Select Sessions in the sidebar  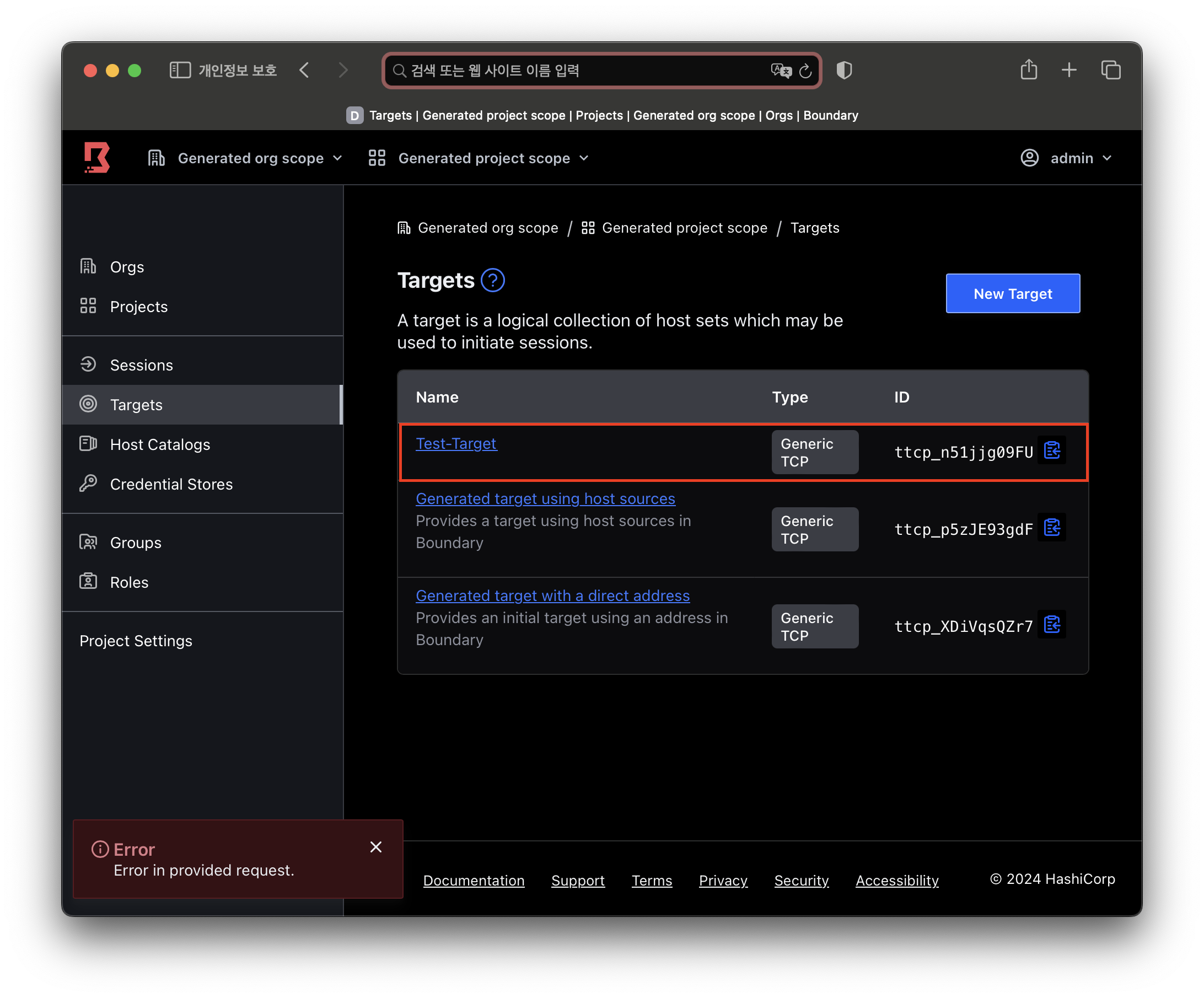point(141,366)
